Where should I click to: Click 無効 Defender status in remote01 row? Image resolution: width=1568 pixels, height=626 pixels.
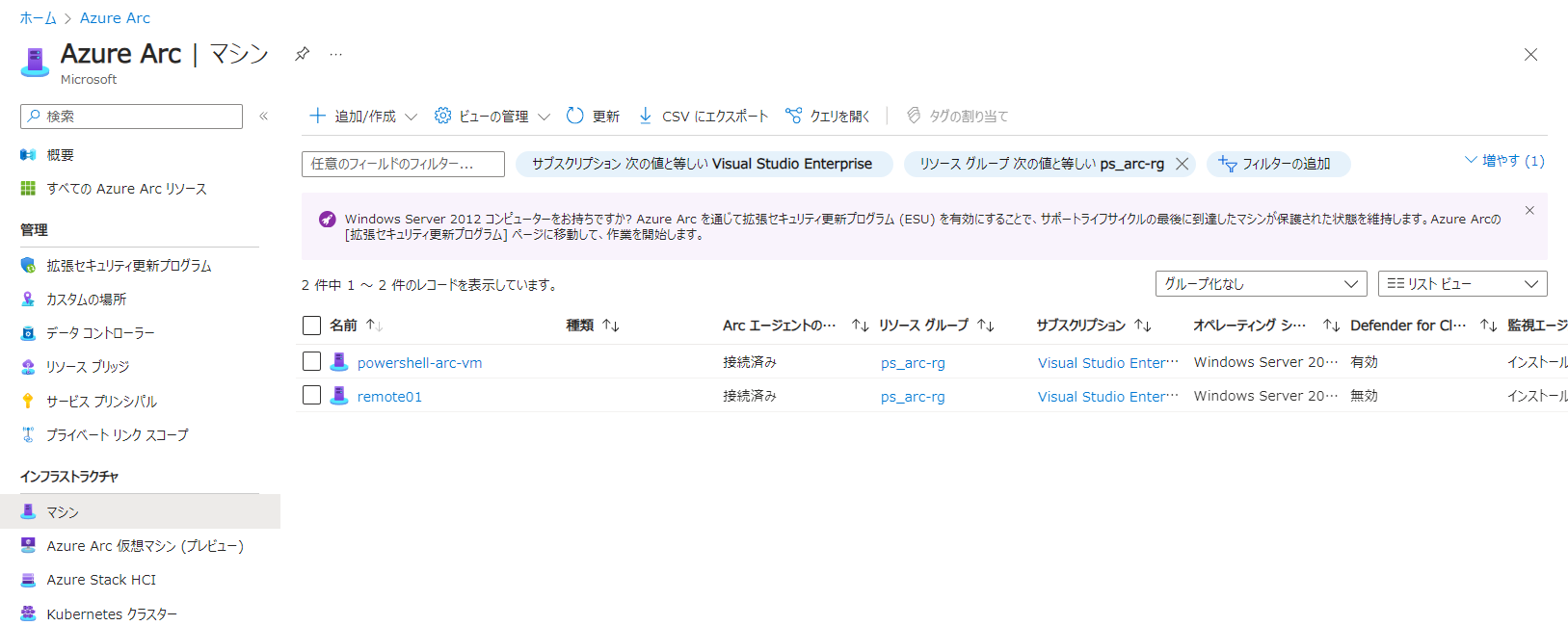[x=1364, y=396]
